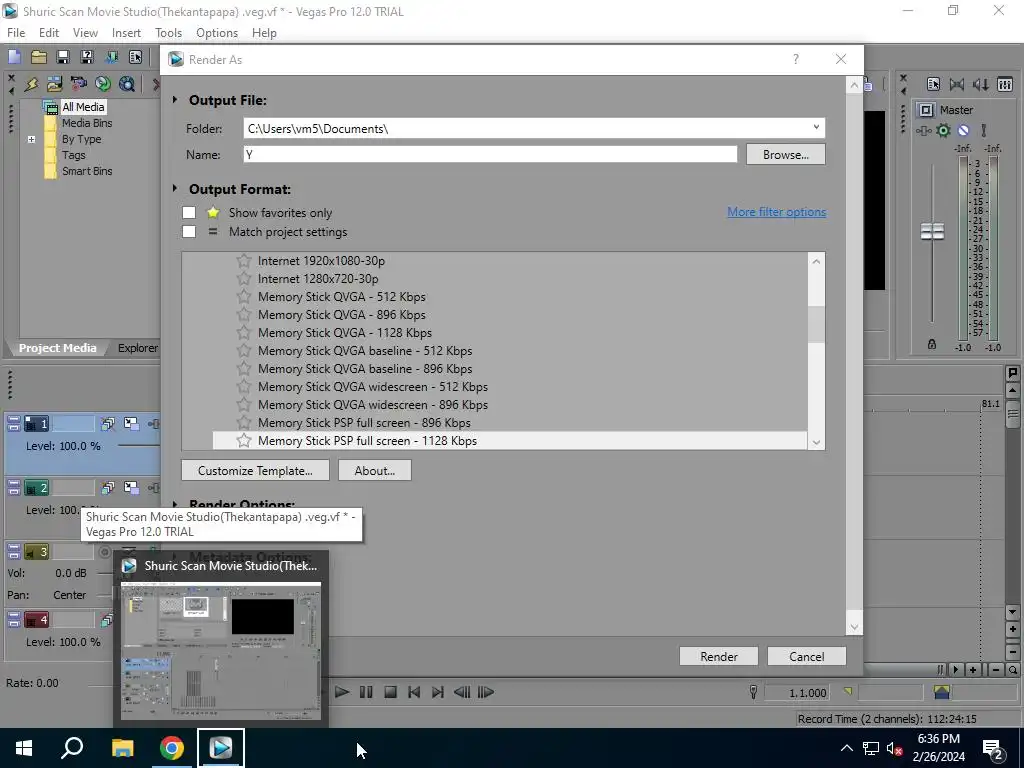
Task: Show hidden Windows tray icons chevron
Action: pyautogui.click(x=846, y=748)
